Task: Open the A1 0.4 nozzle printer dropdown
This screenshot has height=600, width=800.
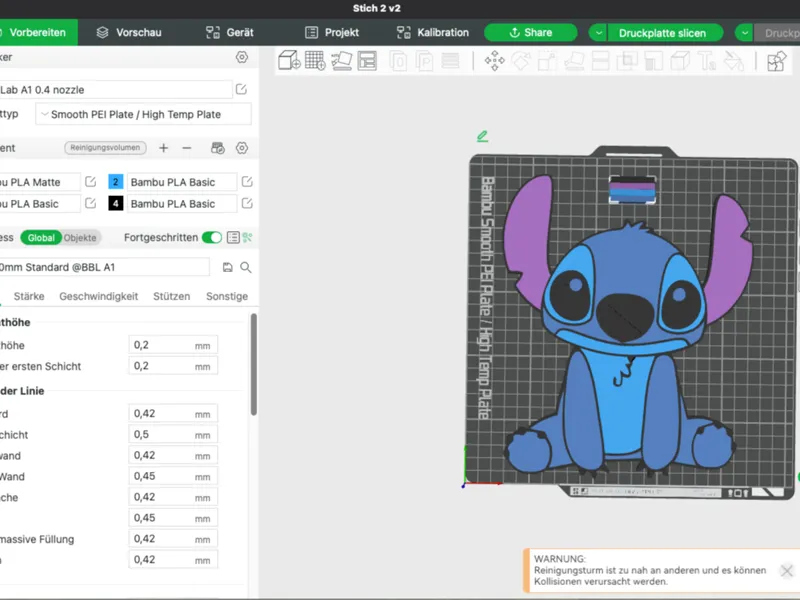Action: pos(115,90)
